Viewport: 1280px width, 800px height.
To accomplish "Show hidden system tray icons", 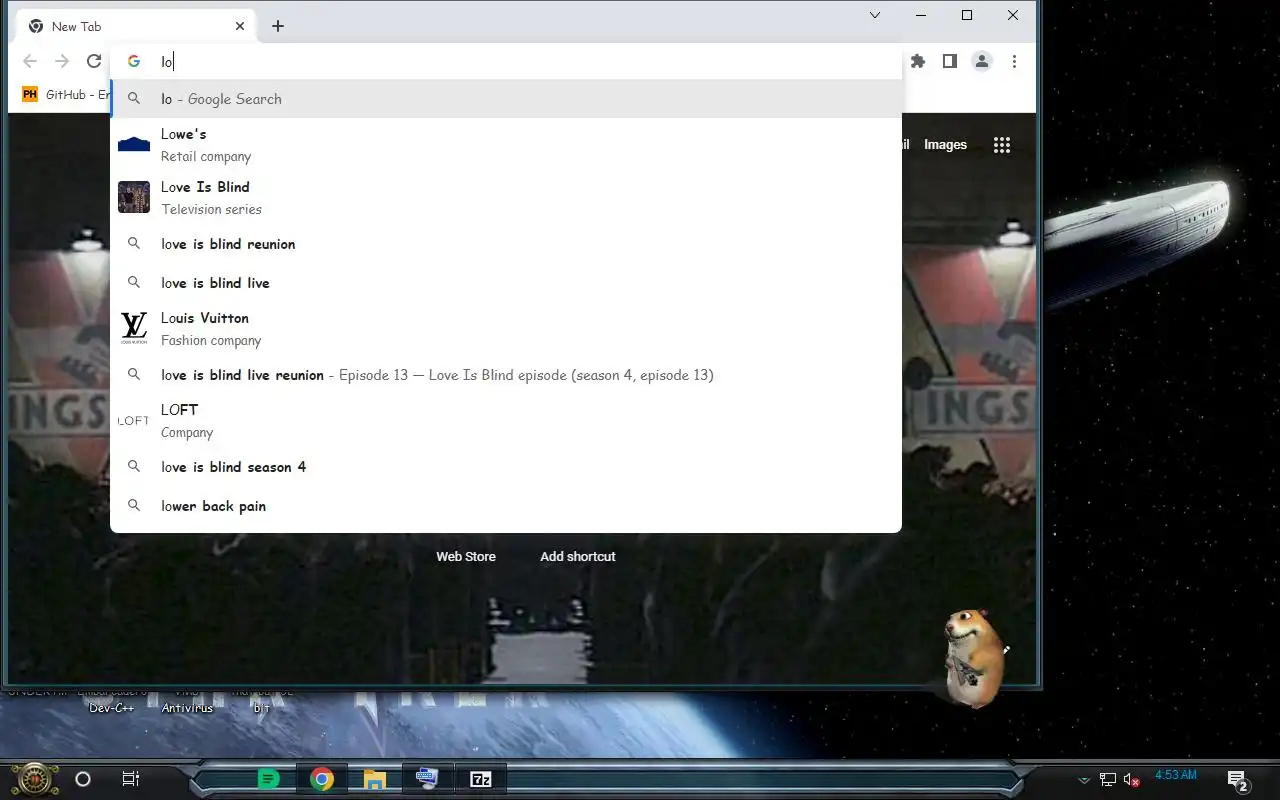I will [x=1083, y=780].
